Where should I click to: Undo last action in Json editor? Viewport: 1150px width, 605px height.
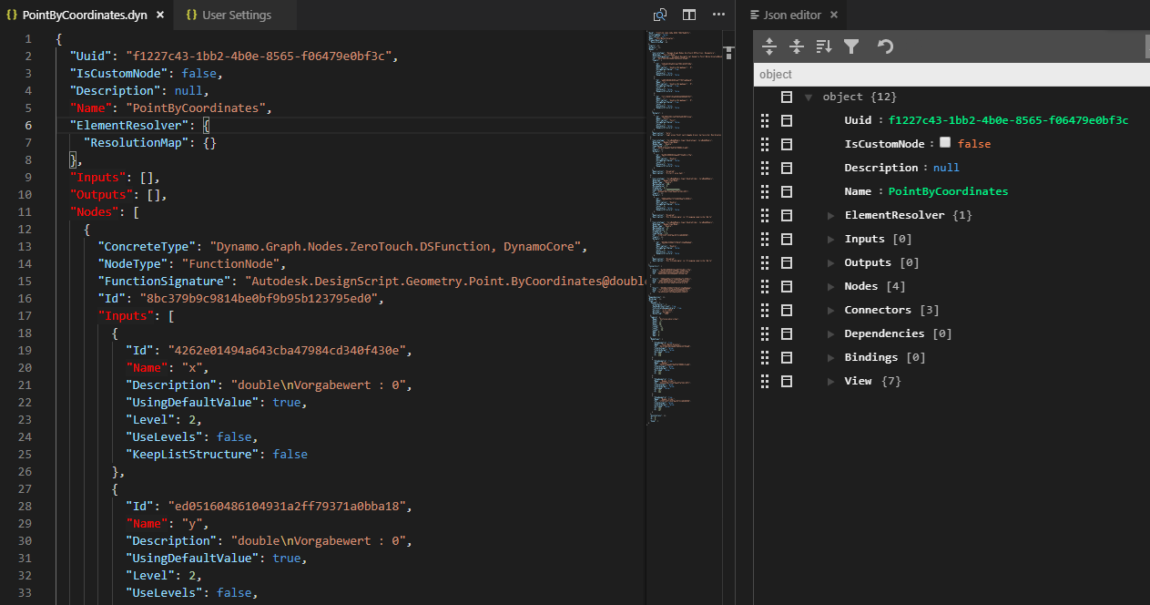(x=885, y=47)
